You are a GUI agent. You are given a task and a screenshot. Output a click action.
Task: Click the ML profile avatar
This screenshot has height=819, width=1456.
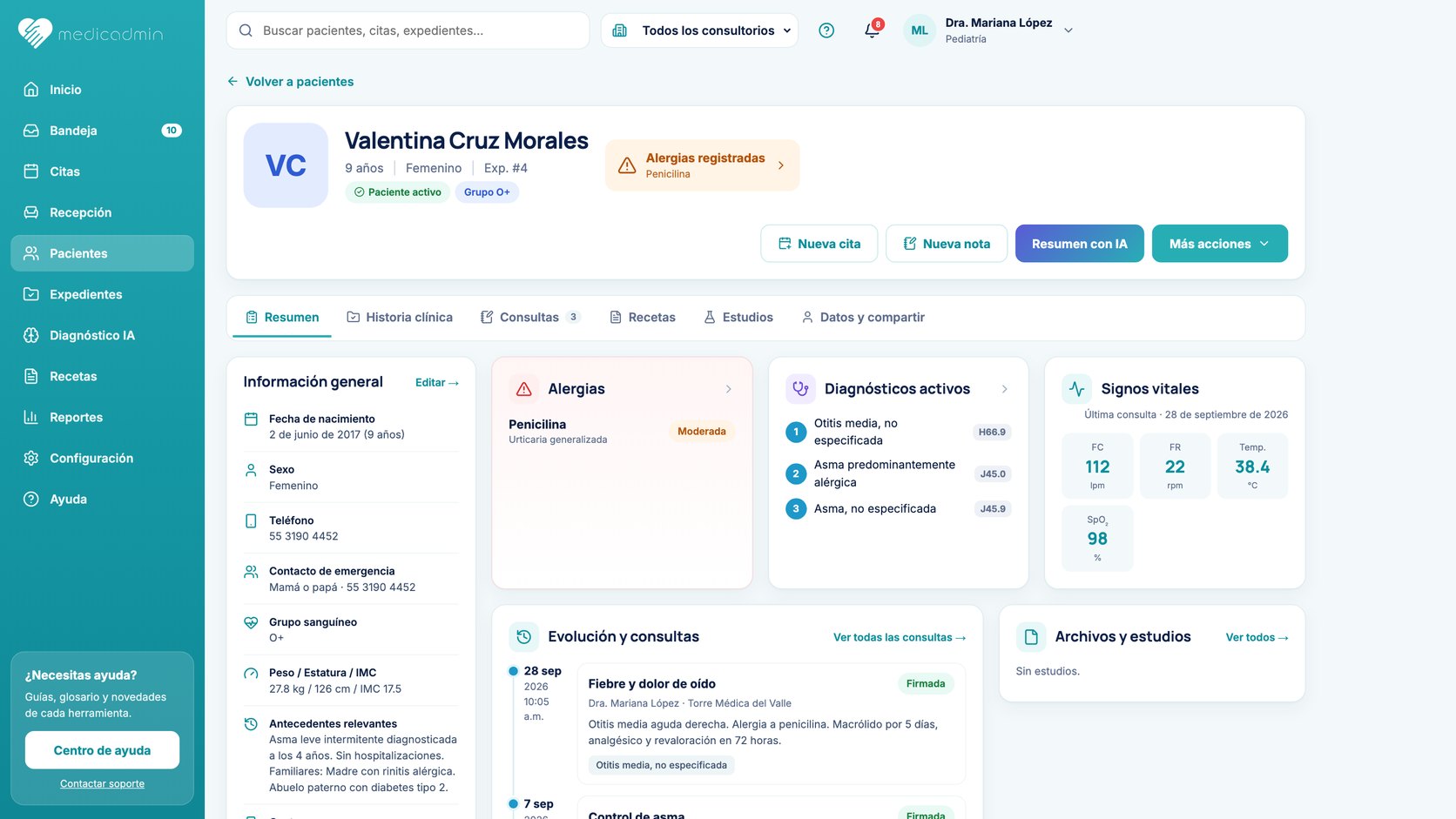click(x=920, y=30)
